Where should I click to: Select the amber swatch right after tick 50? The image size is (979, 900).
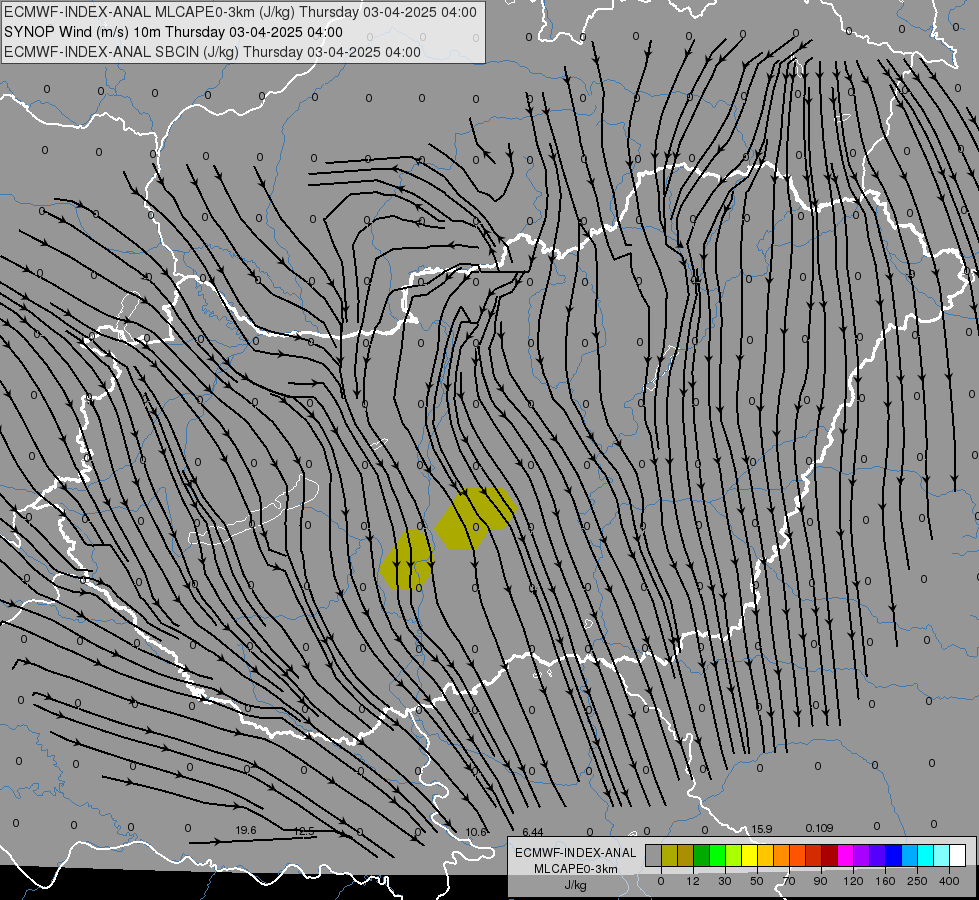765,855
